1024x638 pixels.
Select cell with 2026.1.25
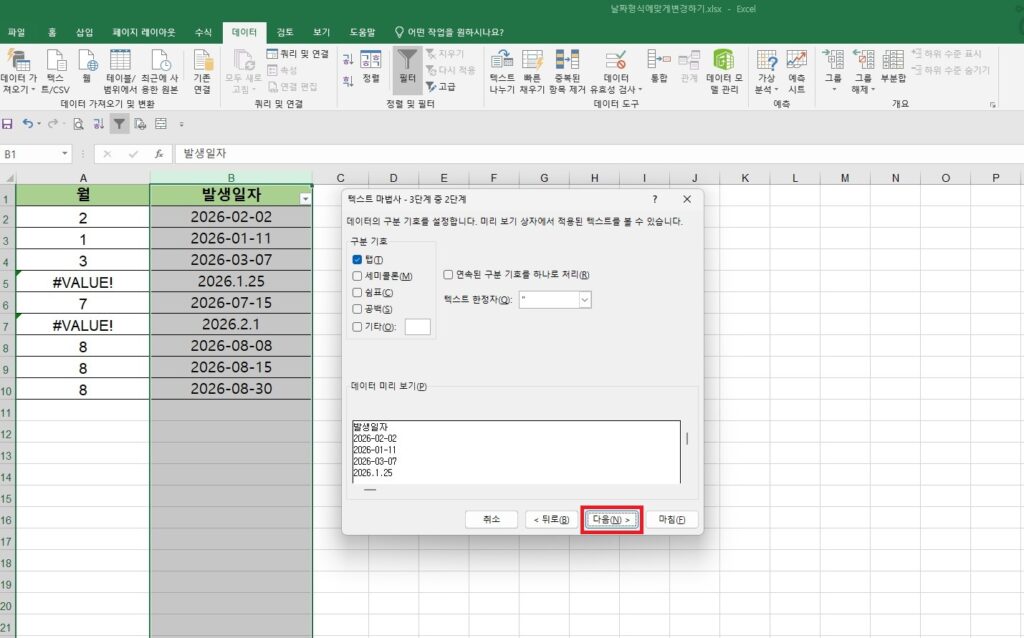point(231,281)
